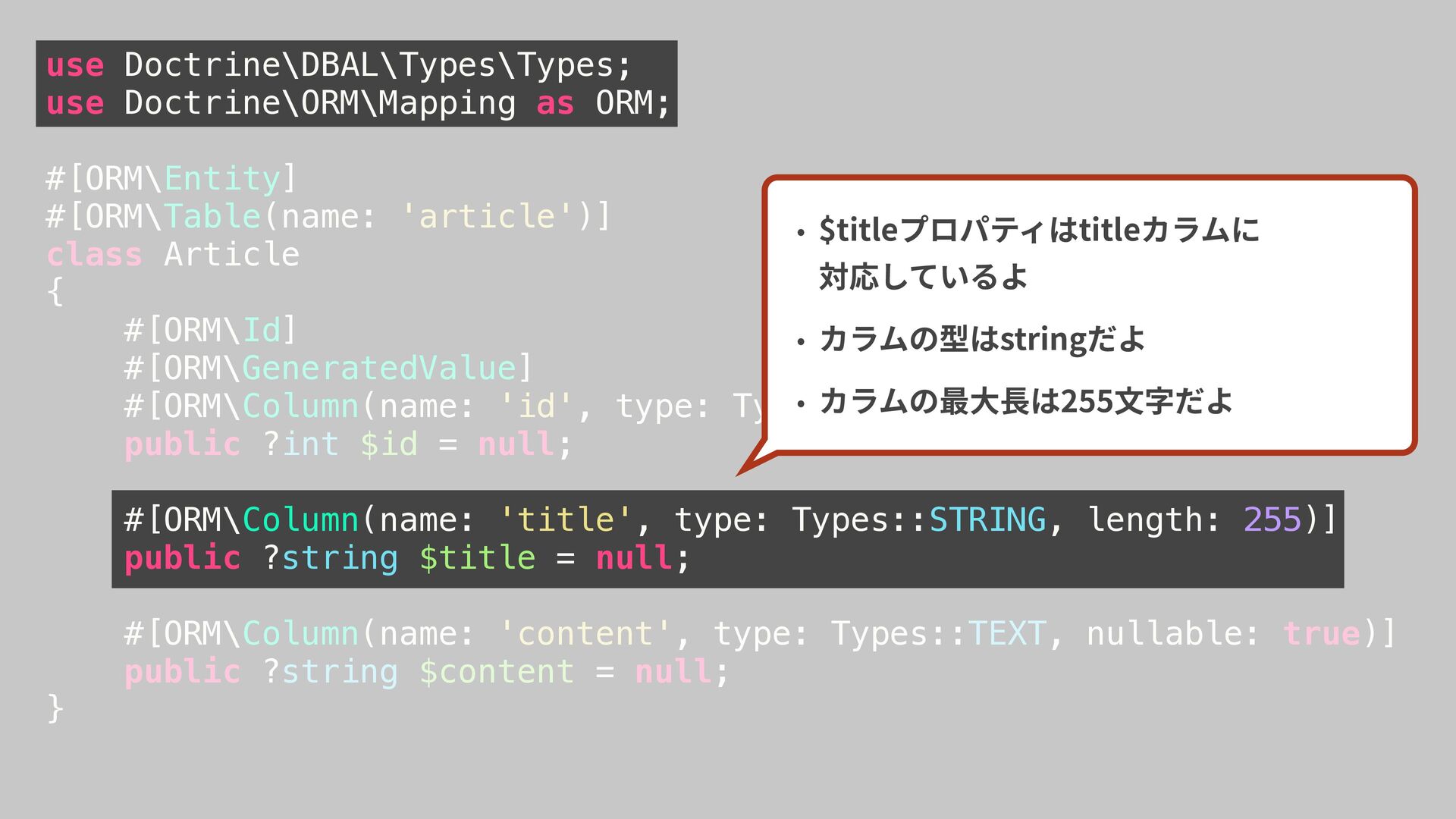Click the bullet about 255 character max length
This screenshot has height=819, width=1456.
1025,401
